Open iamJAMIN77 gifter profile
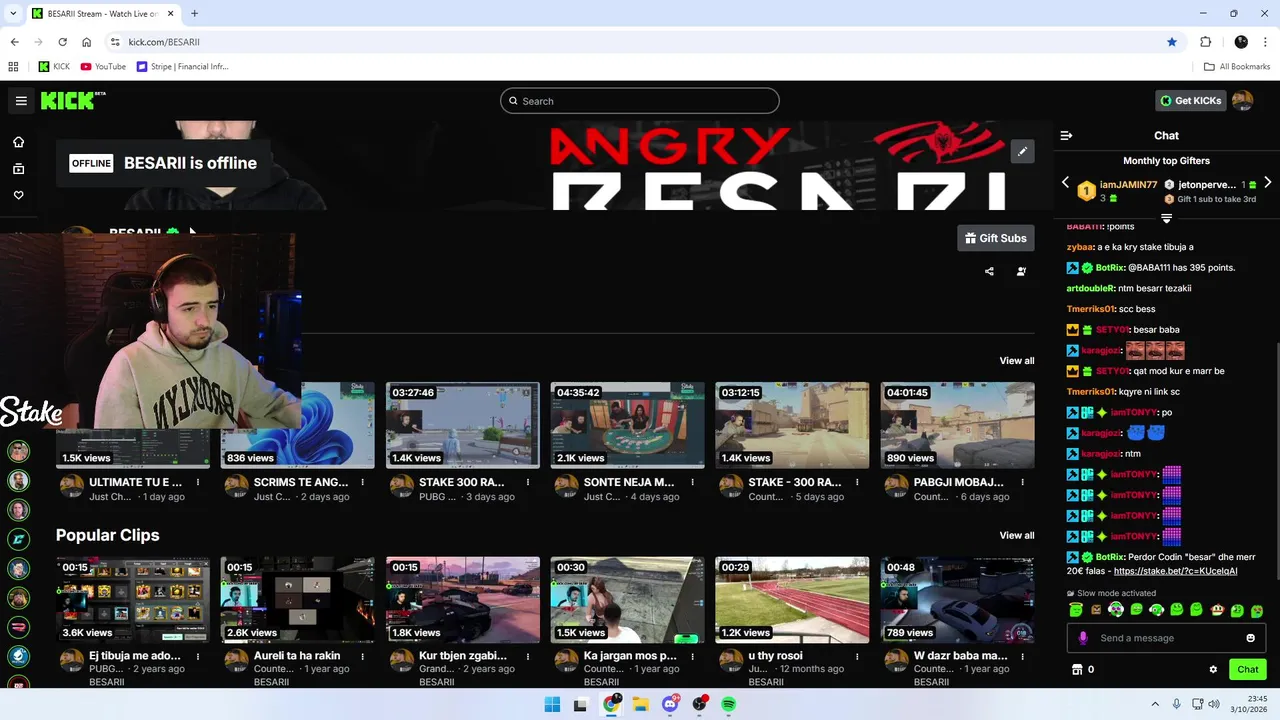Viewport: 1280px width, 720px height. click(1128, 185)
